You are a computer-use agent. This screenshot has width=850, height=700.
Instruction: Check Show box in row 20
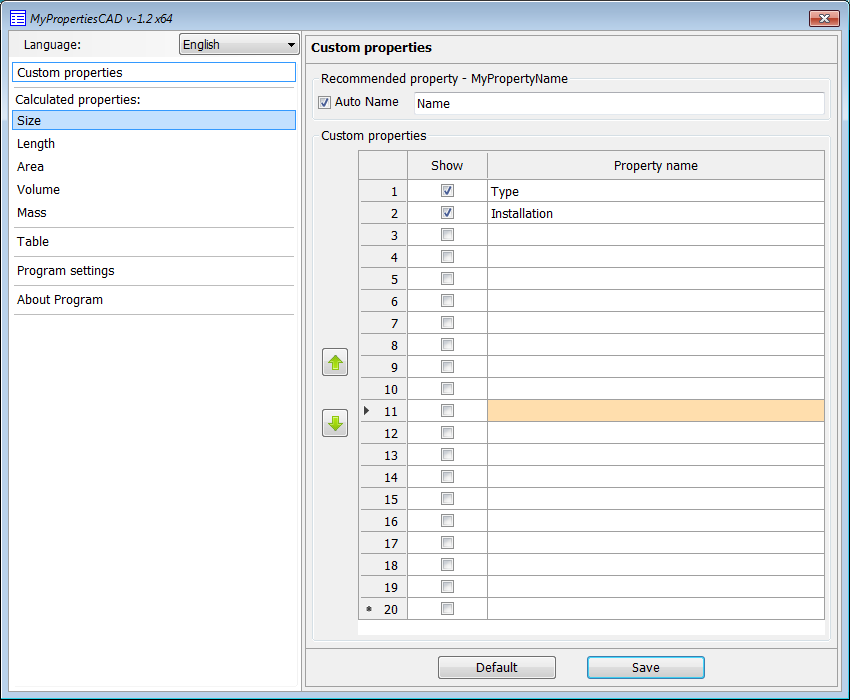click(447, 608)
